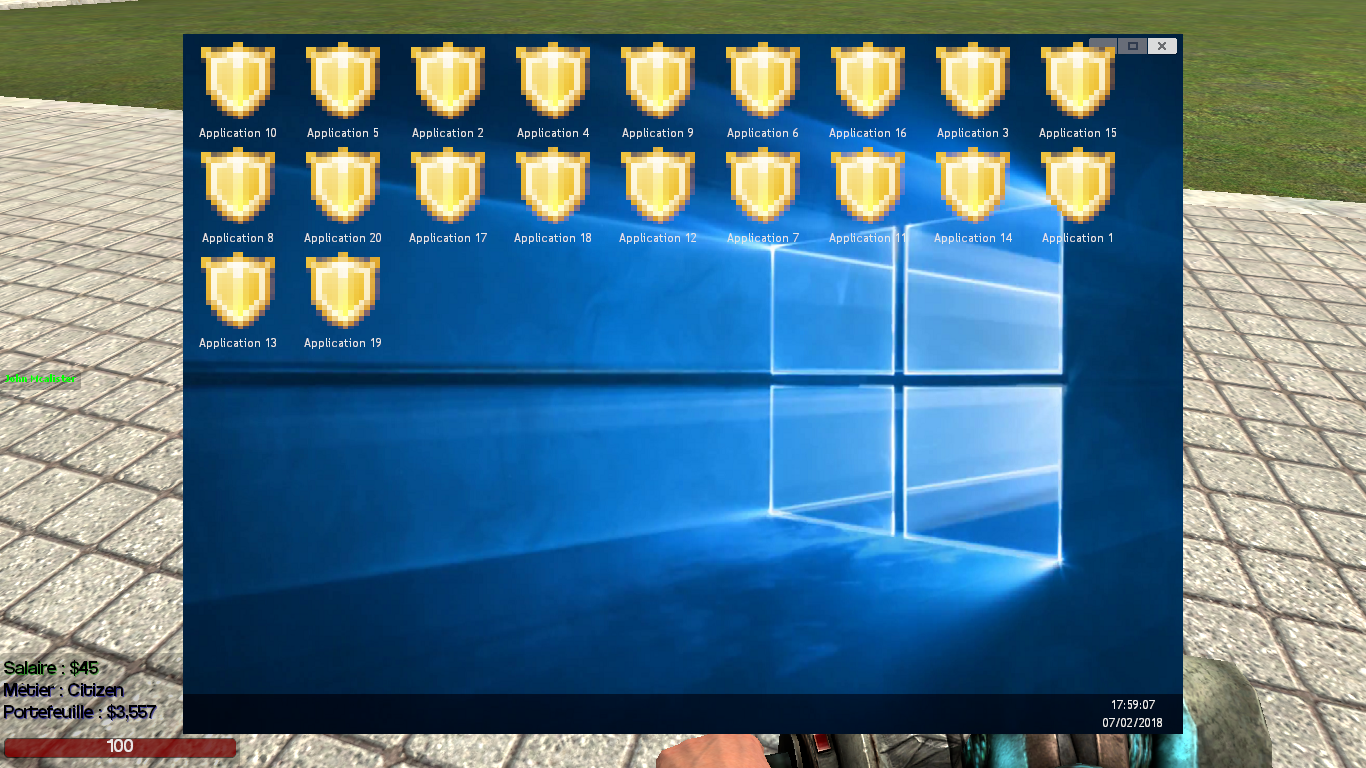Launch Application 4 from the desktop
This screenshot has width=1366, height=768.
point(553,81)
